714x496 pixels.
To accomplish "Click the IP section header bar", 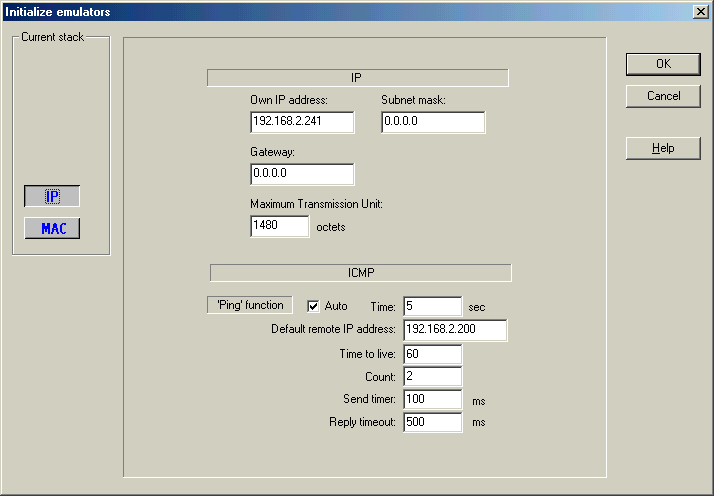I will pyautogui.click(x=357, y=78).
